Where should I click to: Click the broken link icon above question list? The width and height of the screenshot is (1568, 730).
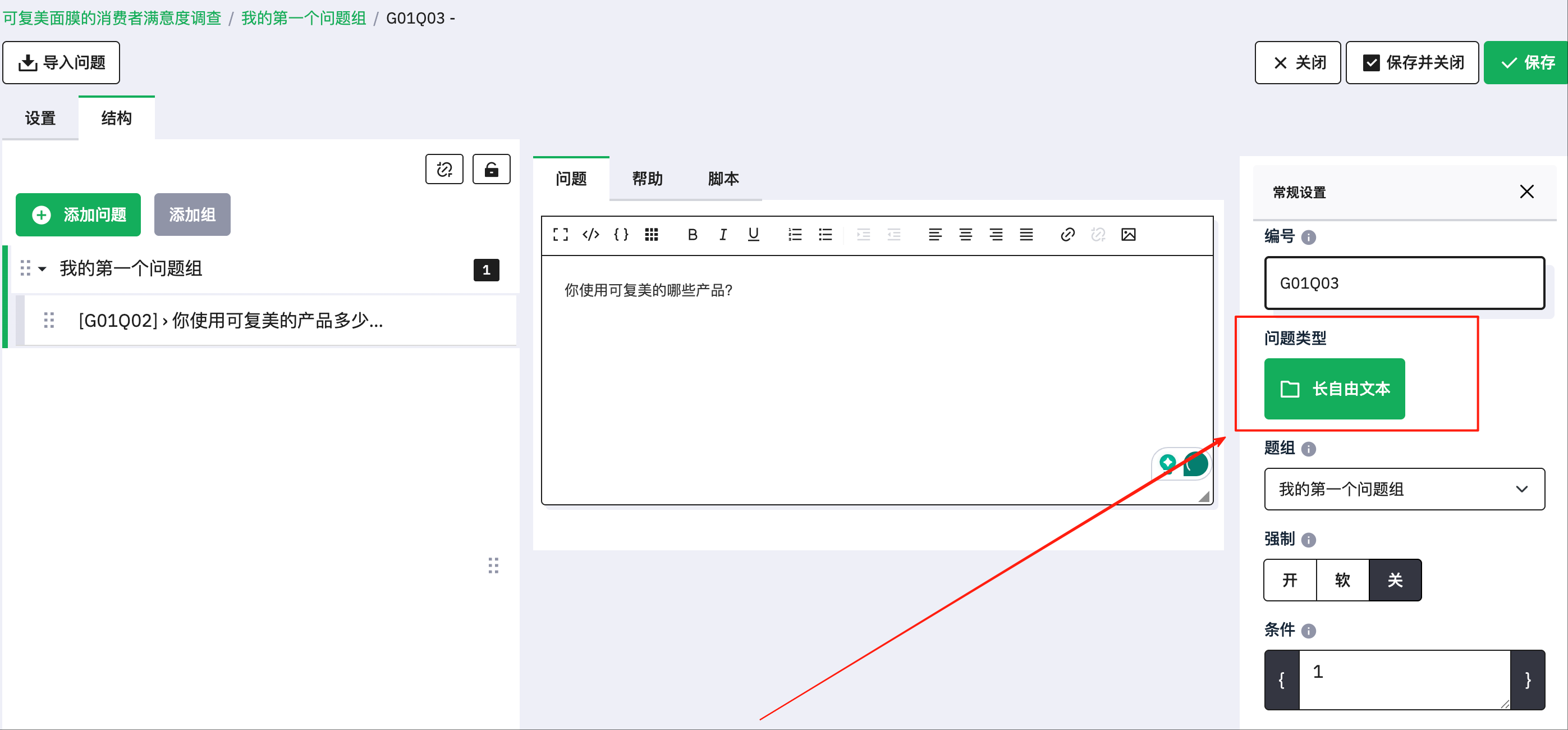click(x=444, y=169)
